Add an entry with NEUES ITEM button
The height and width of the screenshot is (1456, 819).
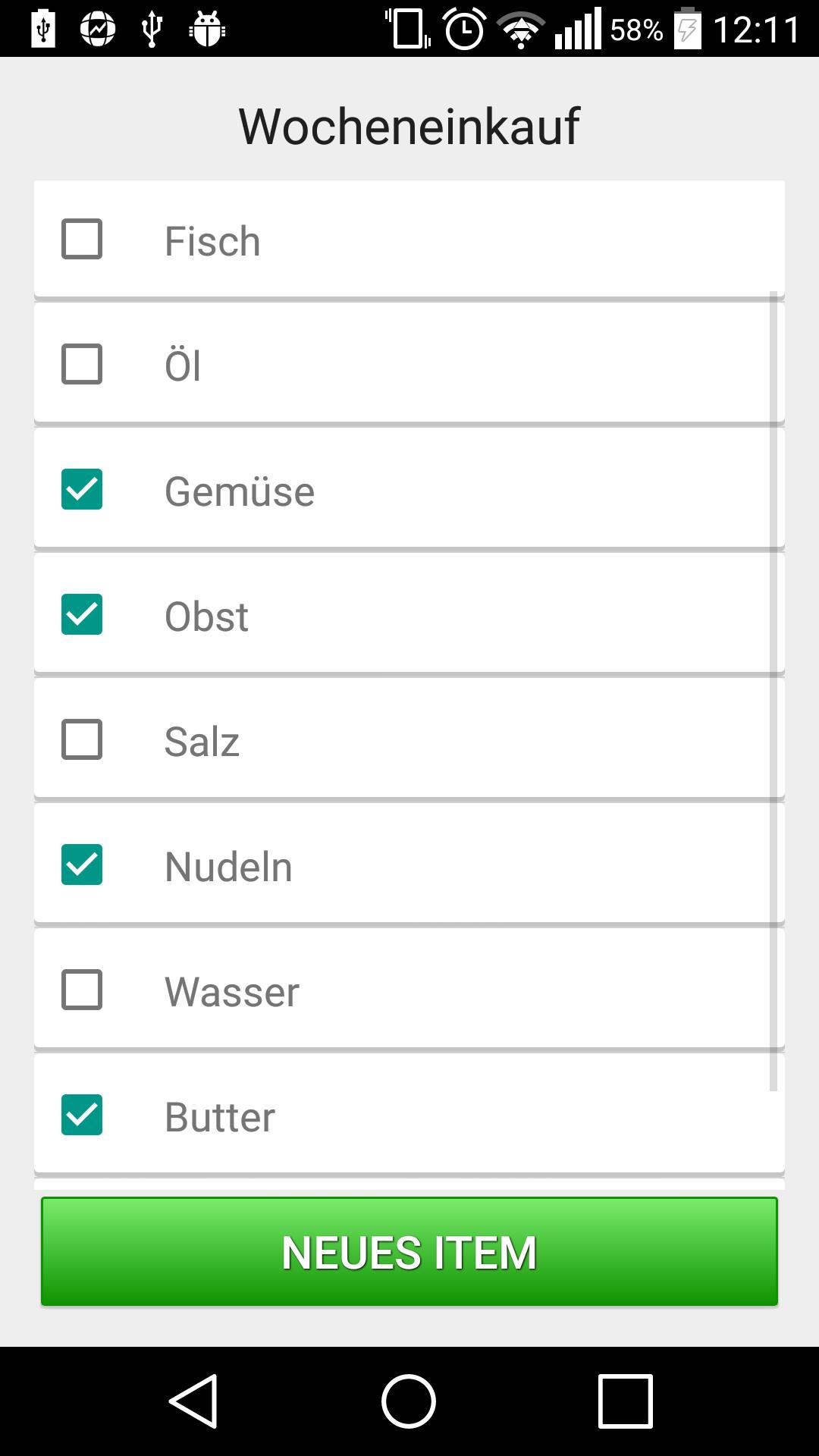[409, 1251]
